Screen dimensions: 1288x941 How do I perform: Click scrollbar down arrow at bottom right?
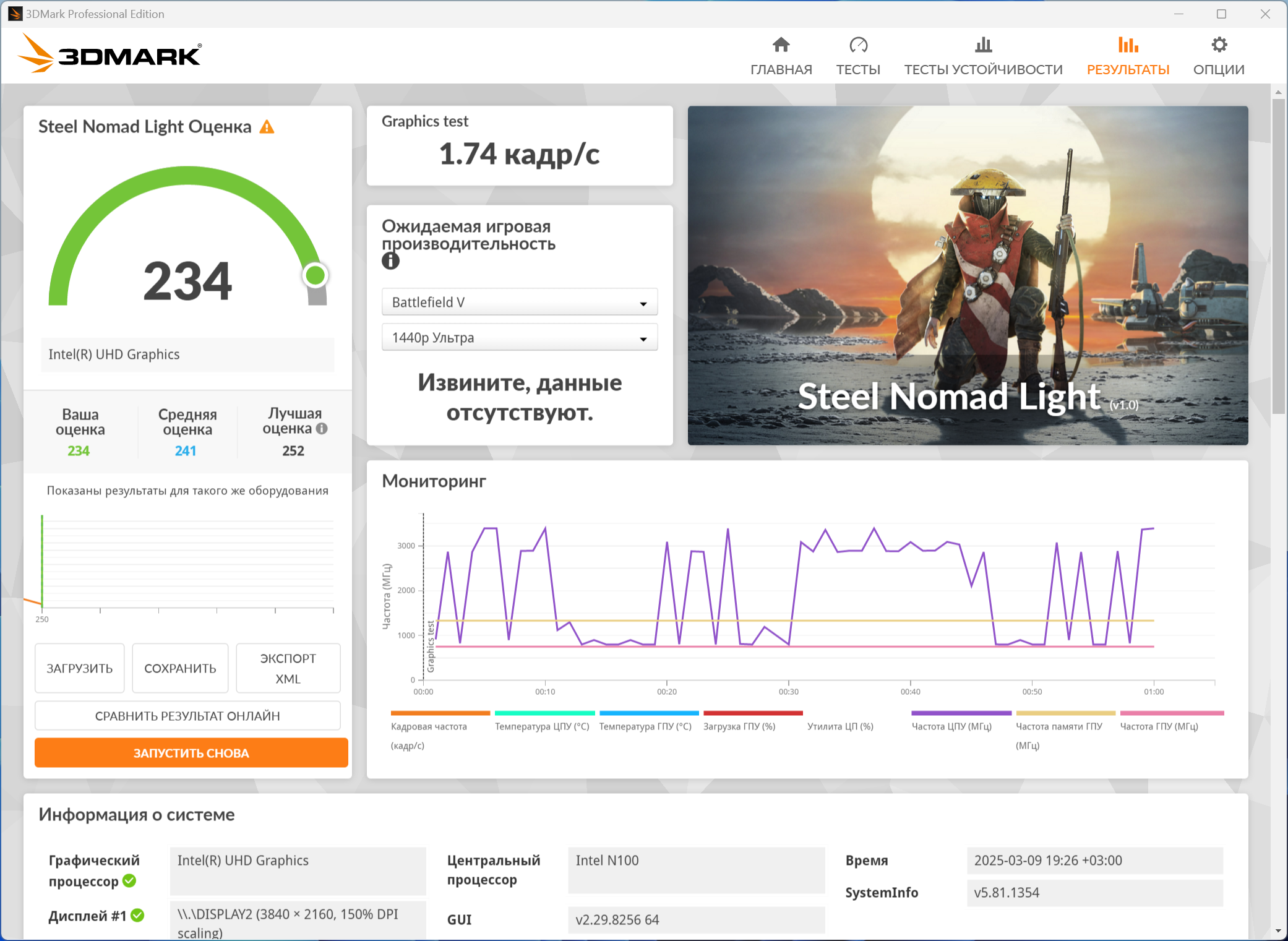(1278, 931)
